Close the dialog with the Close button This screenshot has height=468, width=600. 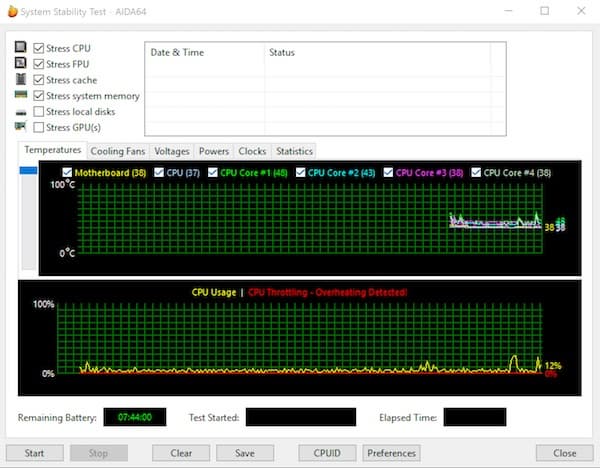click(x=564, y=453)
